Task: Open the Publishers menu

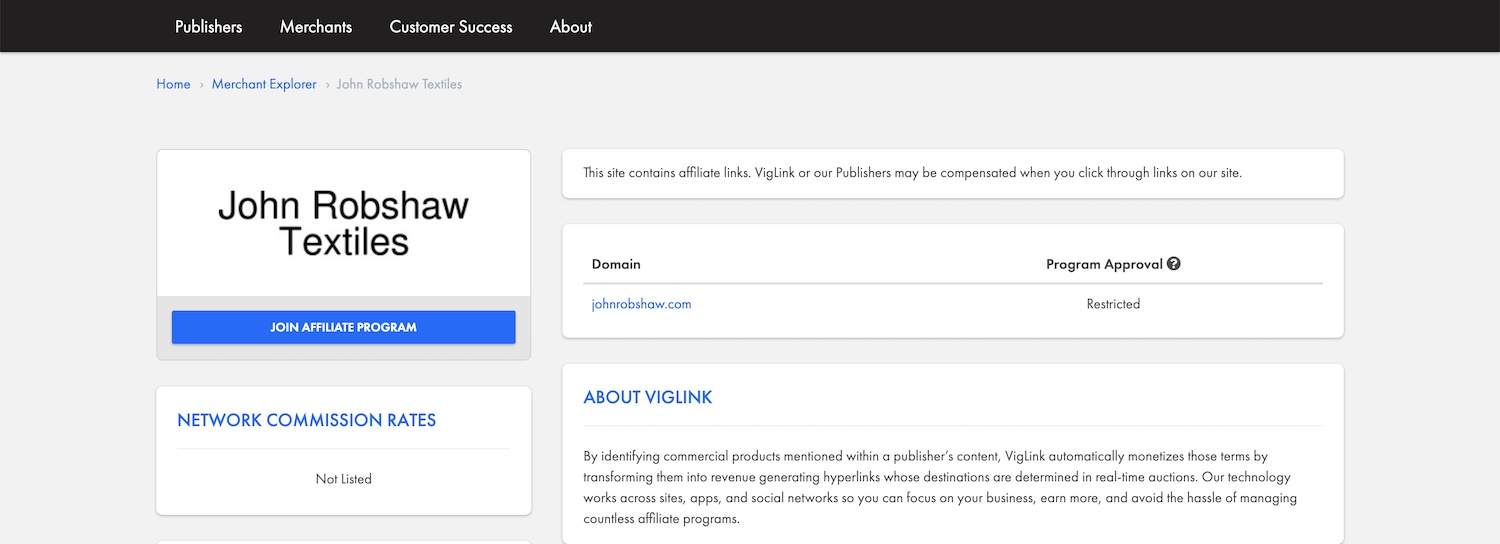Action: tap(208, 27)
